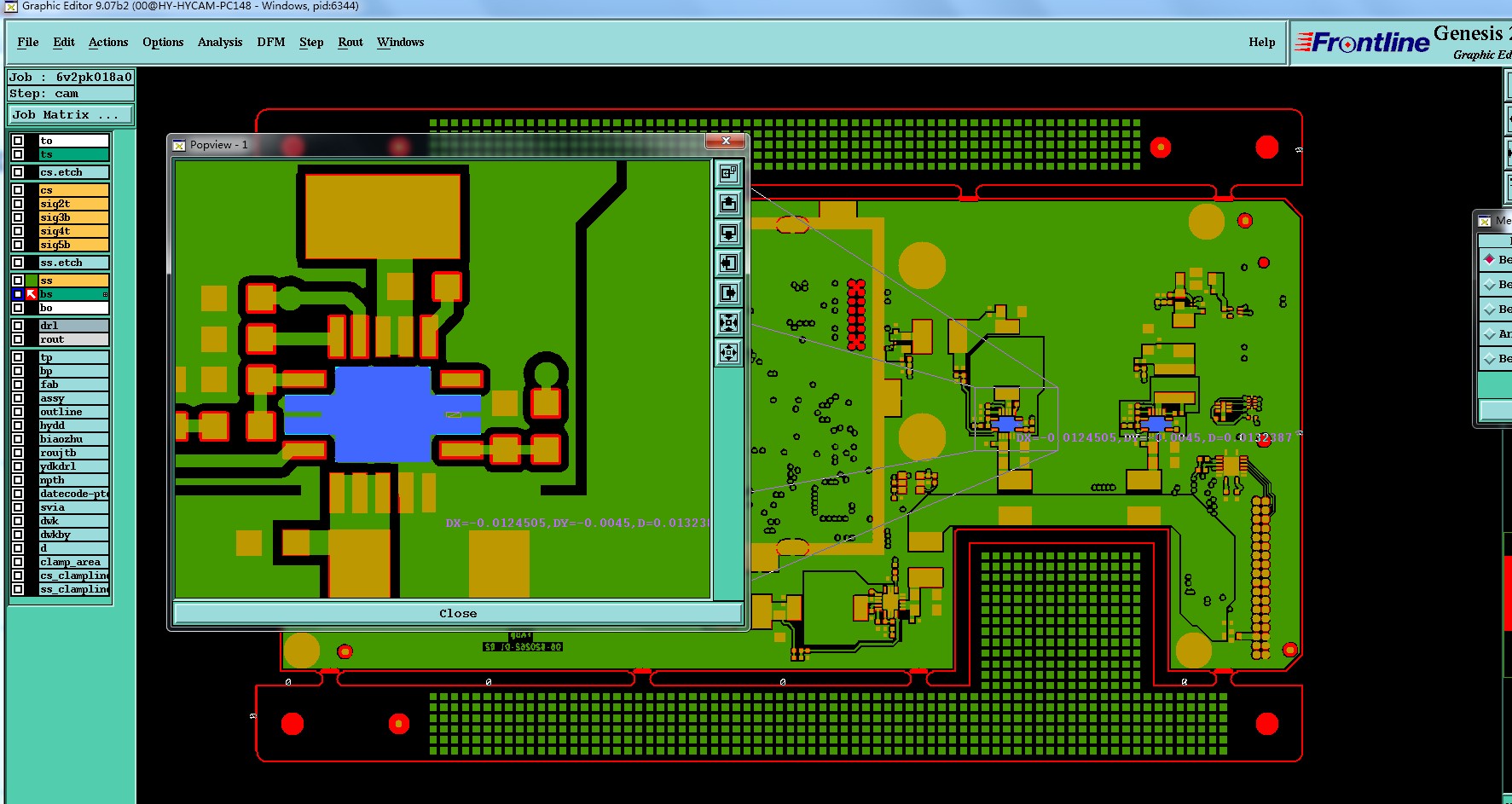This screenshot has width=1512, height=804.
Task: Click the green color swatch beside ss layer
Action: 32,281
